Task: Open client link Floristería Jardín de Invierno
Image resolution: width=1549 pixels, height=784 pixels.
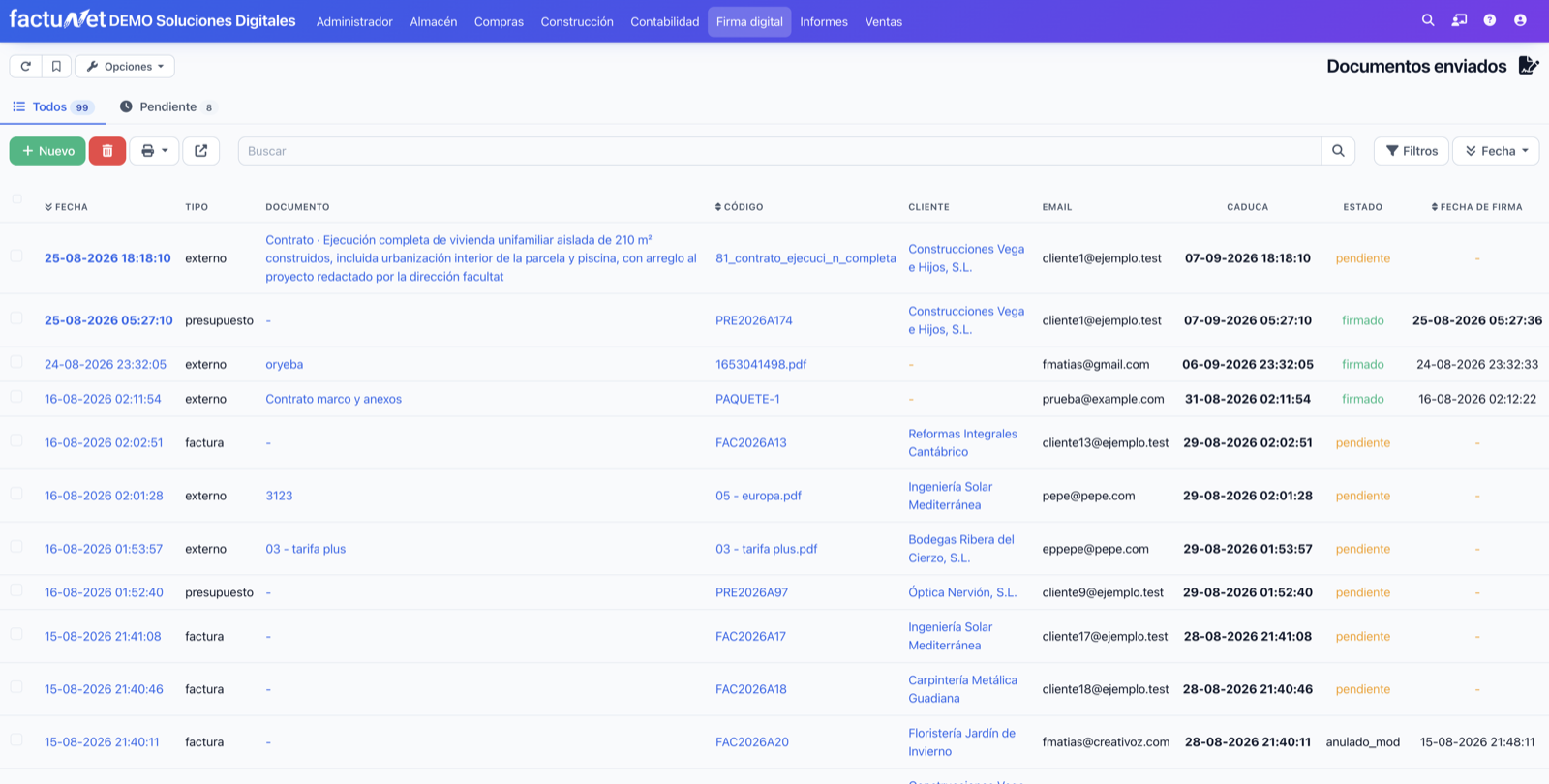Action: point(961,742)
